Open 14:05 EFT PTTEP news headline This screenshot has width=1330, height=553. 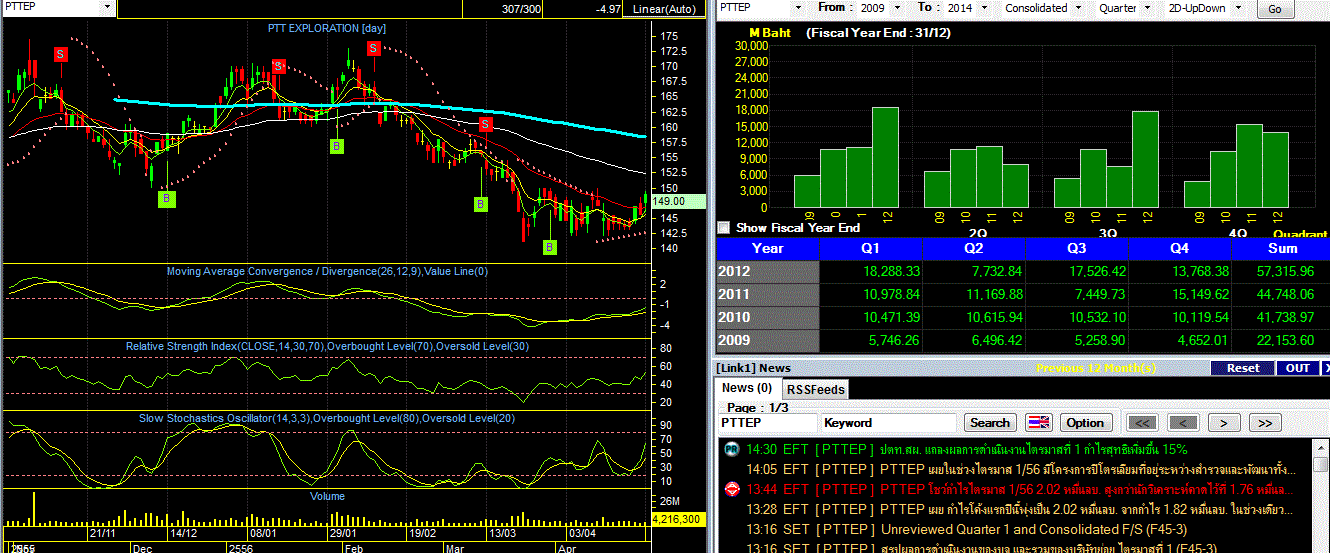pyautogui.click(x=1019, y=469)
